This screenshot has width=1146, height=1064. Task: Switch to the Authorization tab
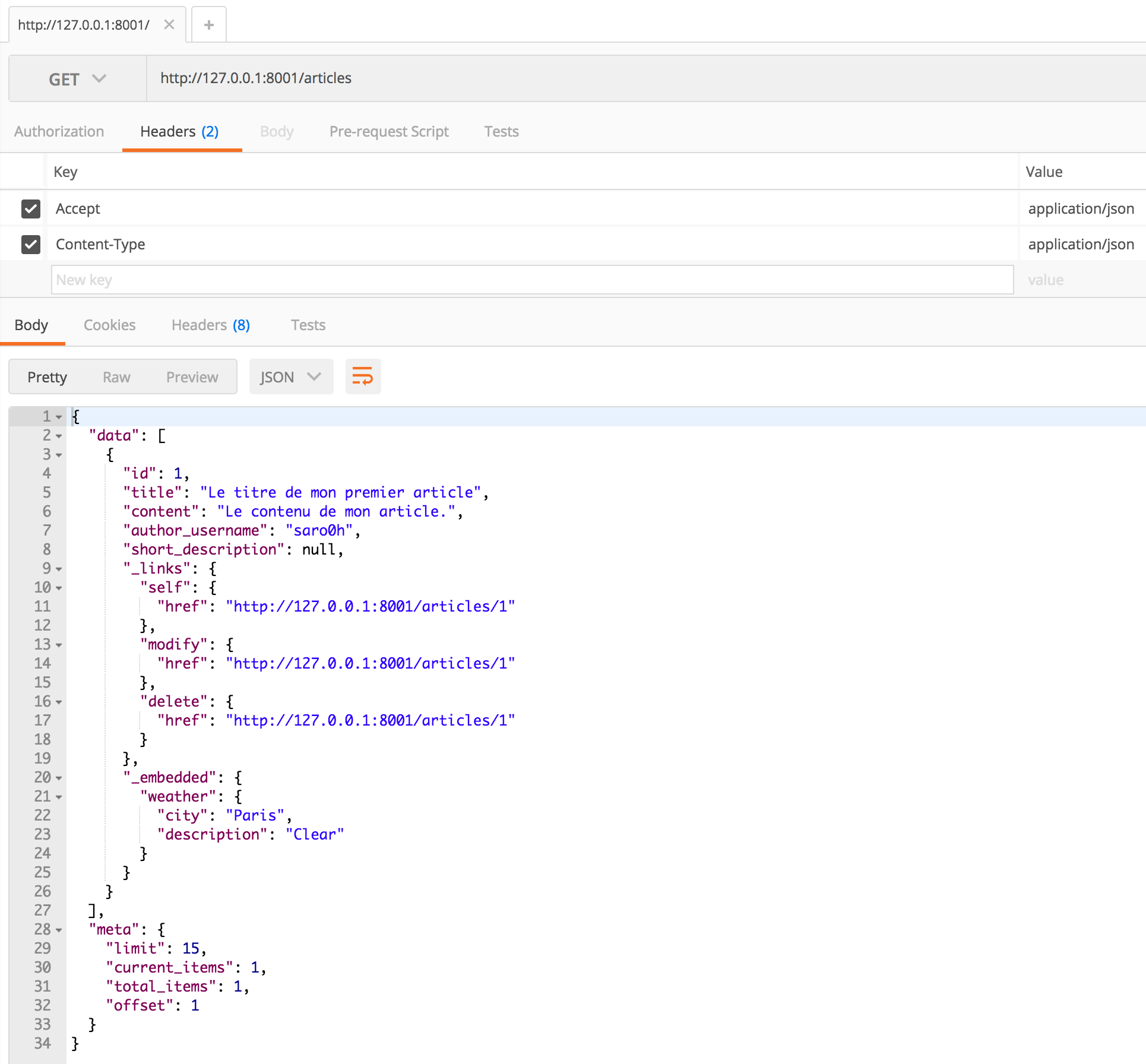click(x=59, y=131)
